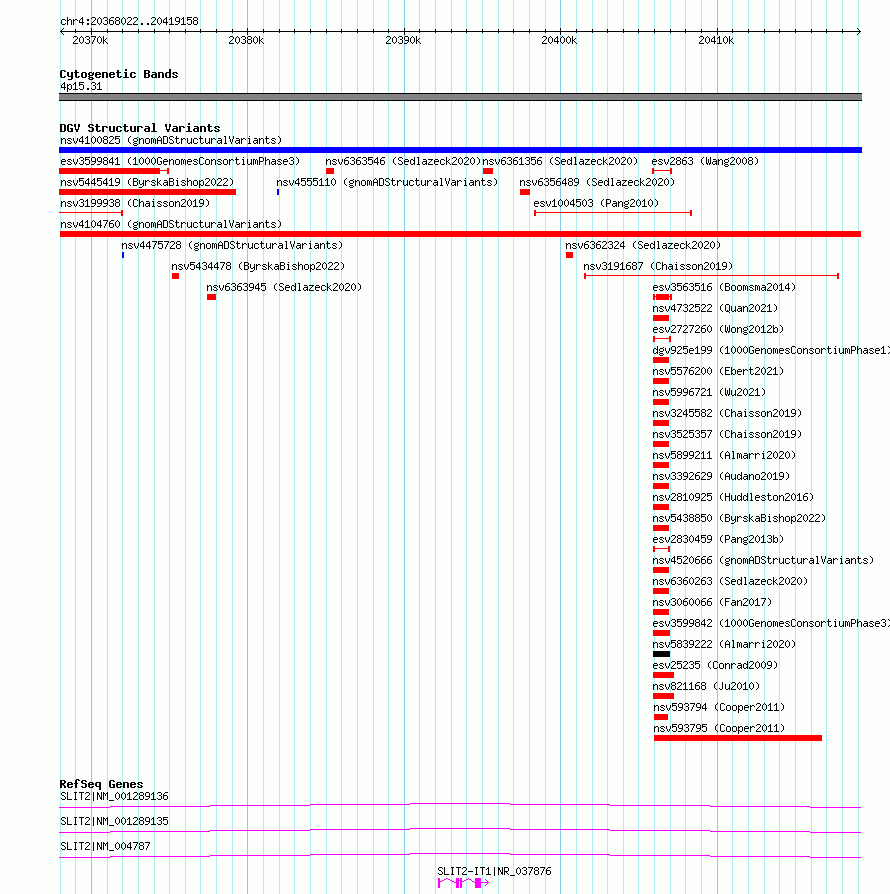Select esv2863 (Wang2008) variant label
The image size is (890, 894).
click(705, 161)
